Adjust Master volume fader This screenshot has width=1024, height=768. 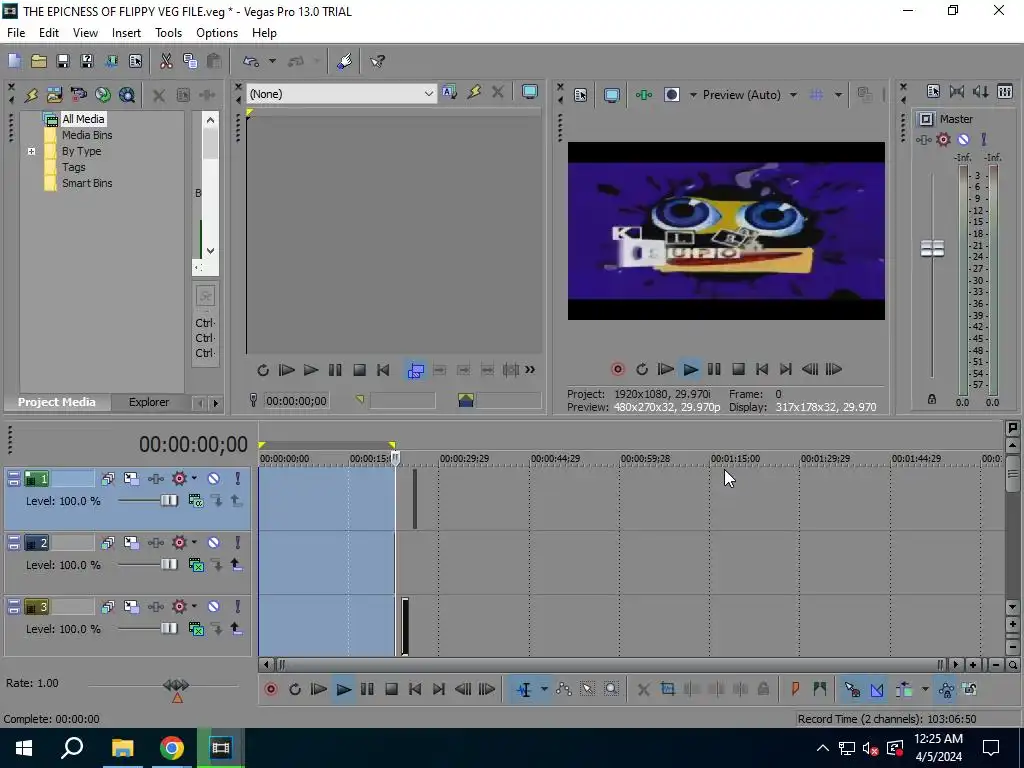932,249
